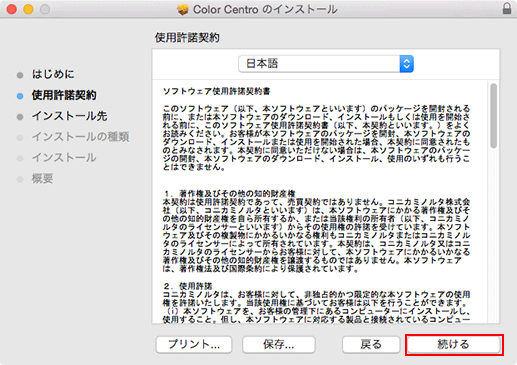Click the blue bullet beside 使用許諾契約
Screen dimensions: 517x365
tap(20, 96)
